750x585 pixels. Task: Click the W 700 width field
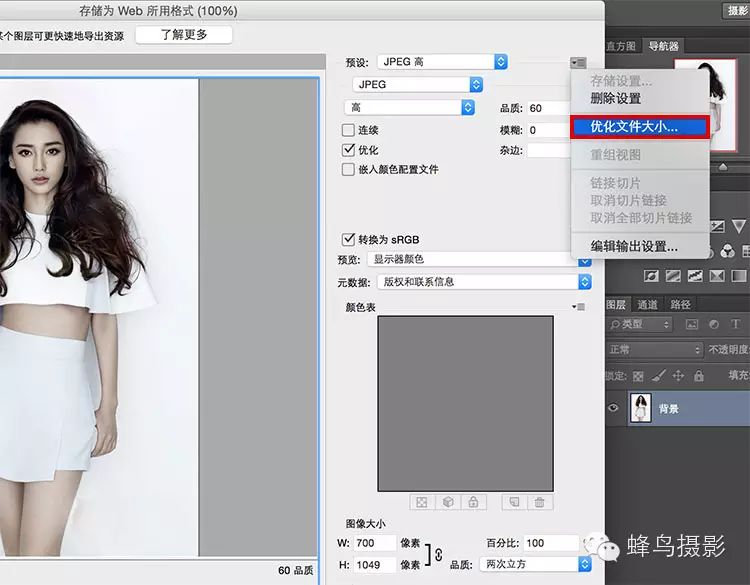(375, 543)
